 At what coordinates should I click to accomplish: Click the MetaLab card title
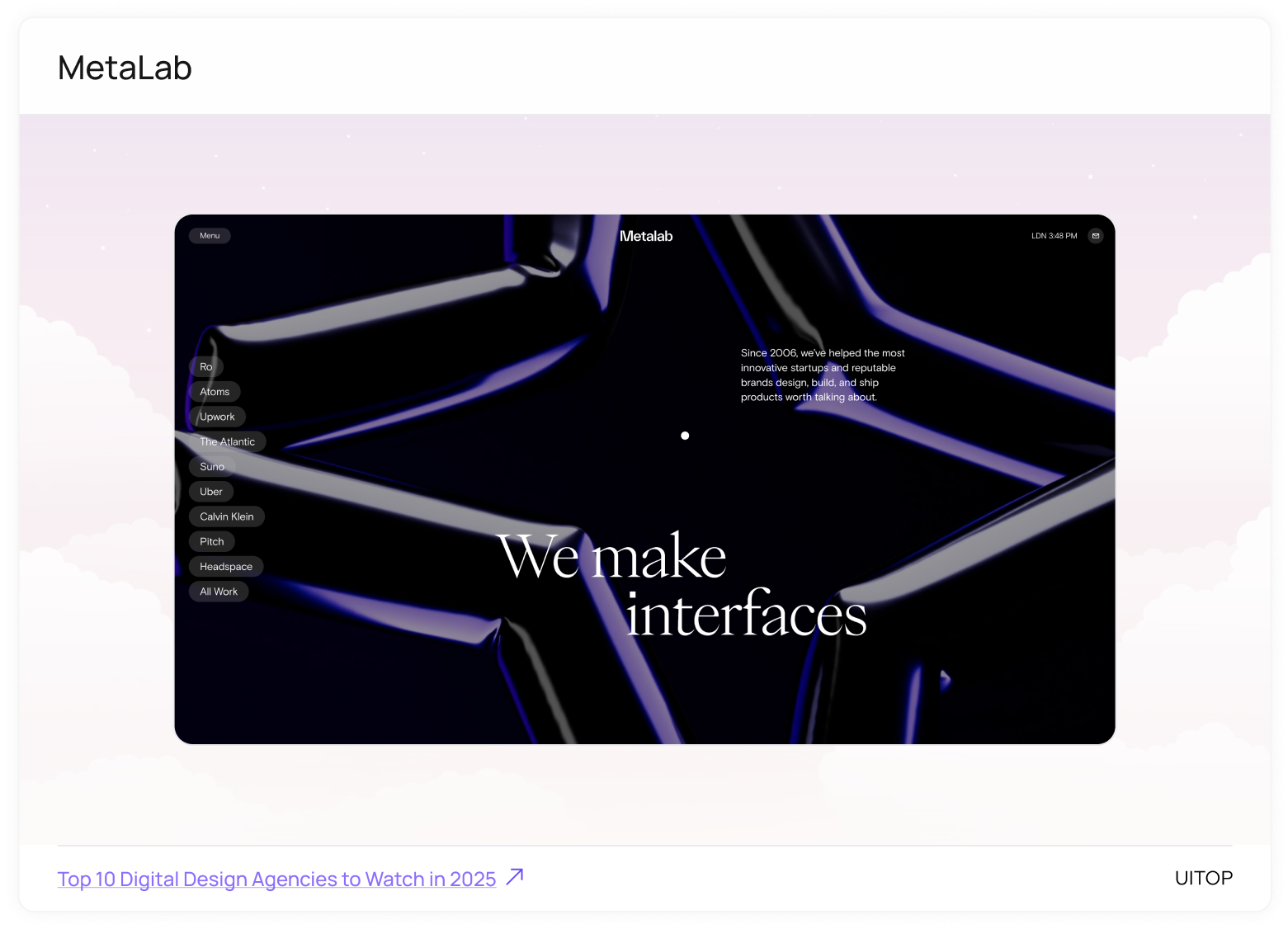125,68
